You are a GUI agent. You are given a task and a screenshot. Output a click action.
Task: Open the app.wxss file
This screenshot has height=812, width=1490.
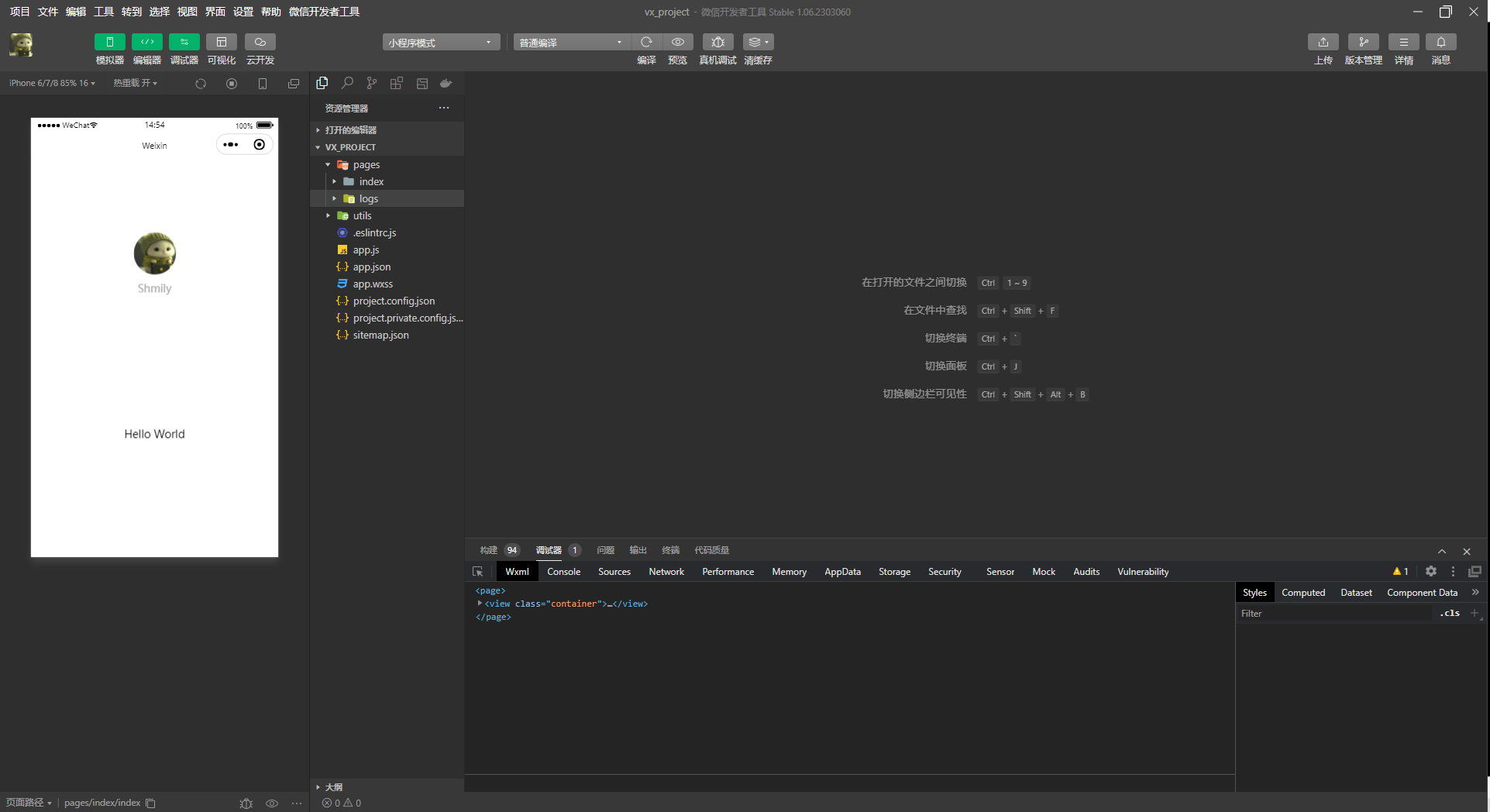tap(387, 284)
